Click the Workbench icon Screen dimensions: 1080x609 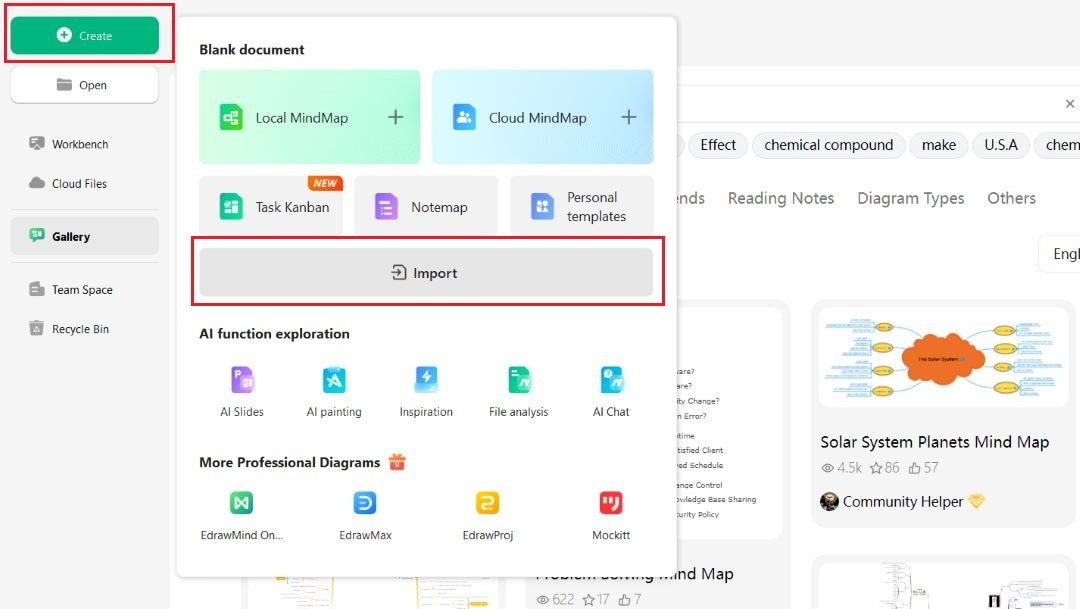pyautogui.click(x=37, y=143)
